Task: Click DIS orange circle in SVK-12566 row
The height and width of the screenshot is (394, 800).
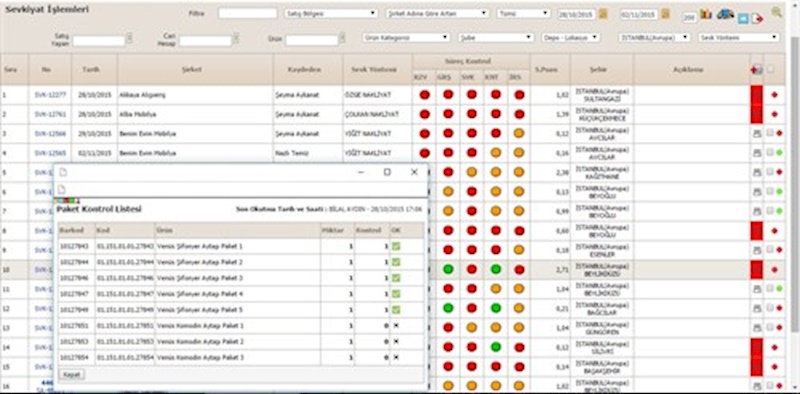Action: [x=519, y=133]
